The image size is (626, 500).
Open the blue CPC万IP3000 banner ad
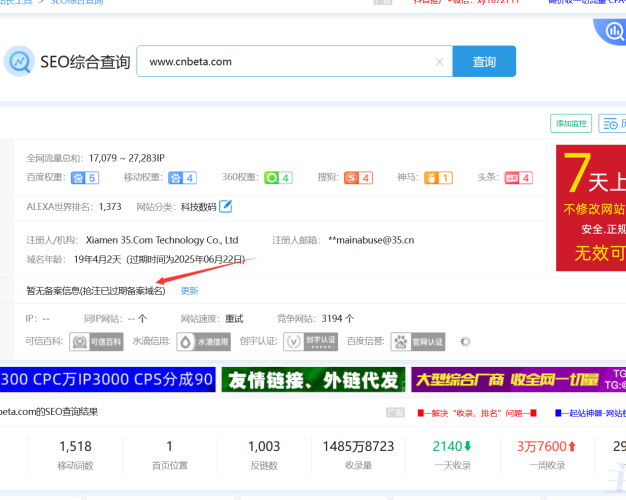(108, 379)
